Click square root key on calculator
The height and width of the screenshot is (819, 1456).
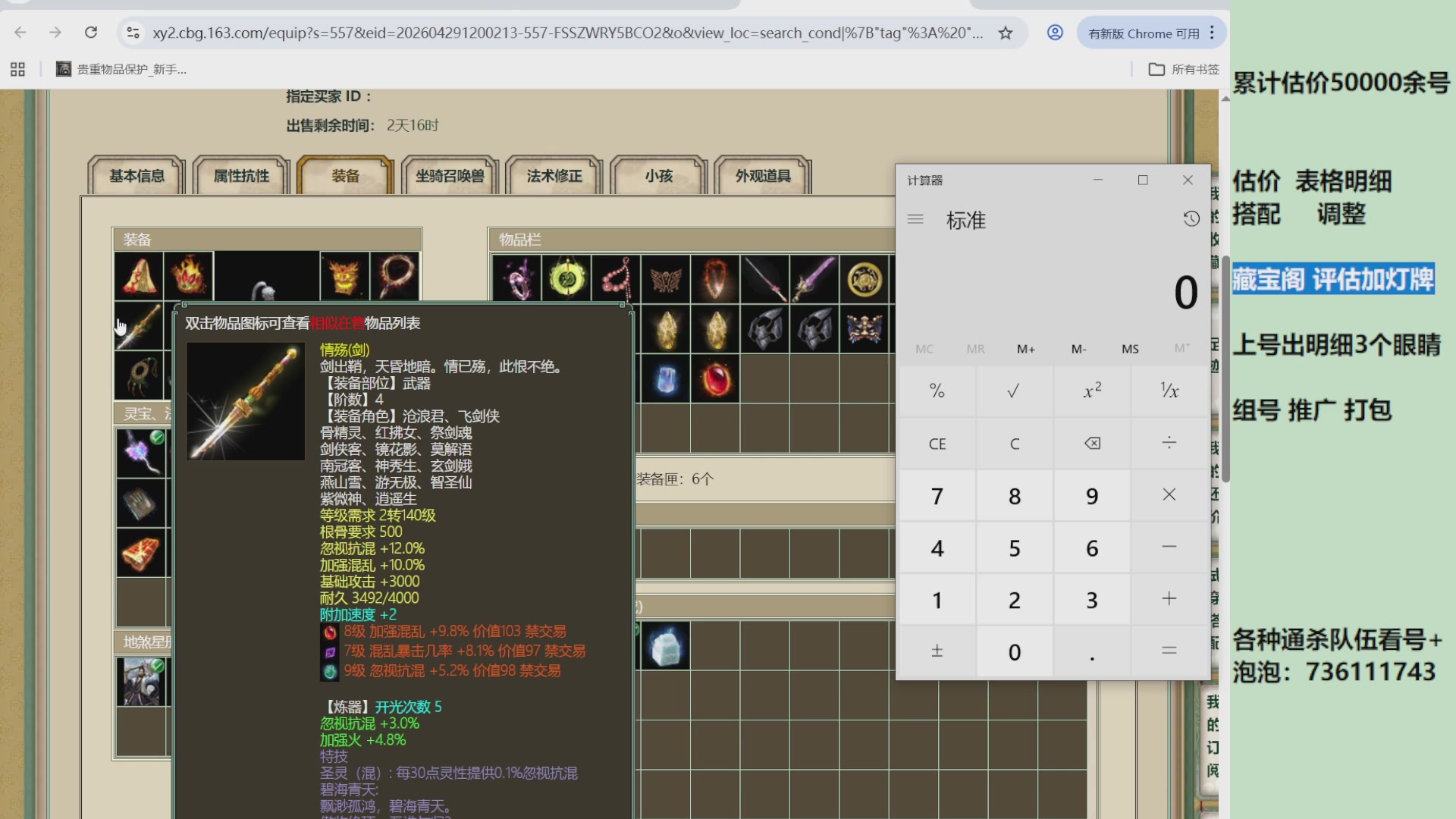(x=1014, y=391)
